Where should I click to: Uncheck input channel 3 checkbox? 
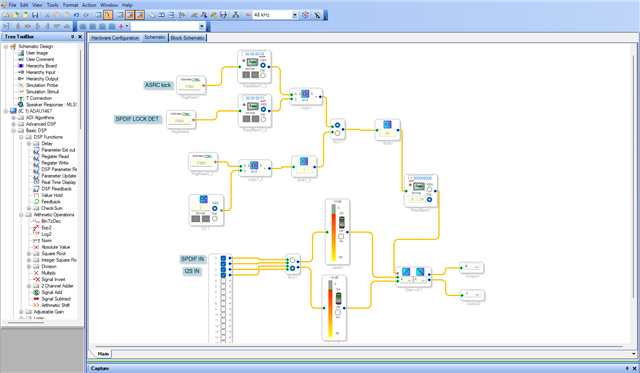223,275
